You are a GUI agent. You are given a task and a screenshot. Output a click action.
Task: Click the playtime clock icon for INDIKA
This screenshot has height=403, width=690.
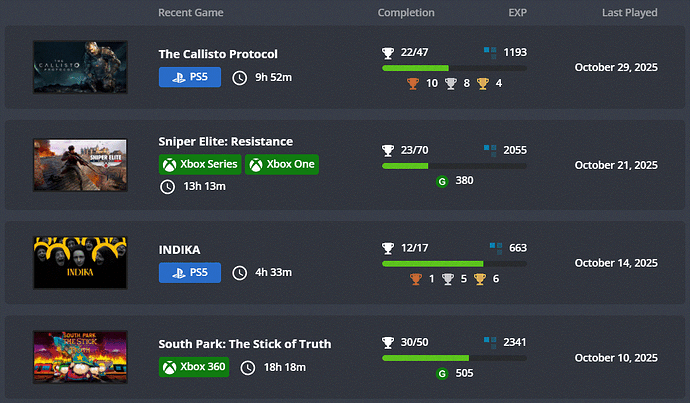click(239, 272)
